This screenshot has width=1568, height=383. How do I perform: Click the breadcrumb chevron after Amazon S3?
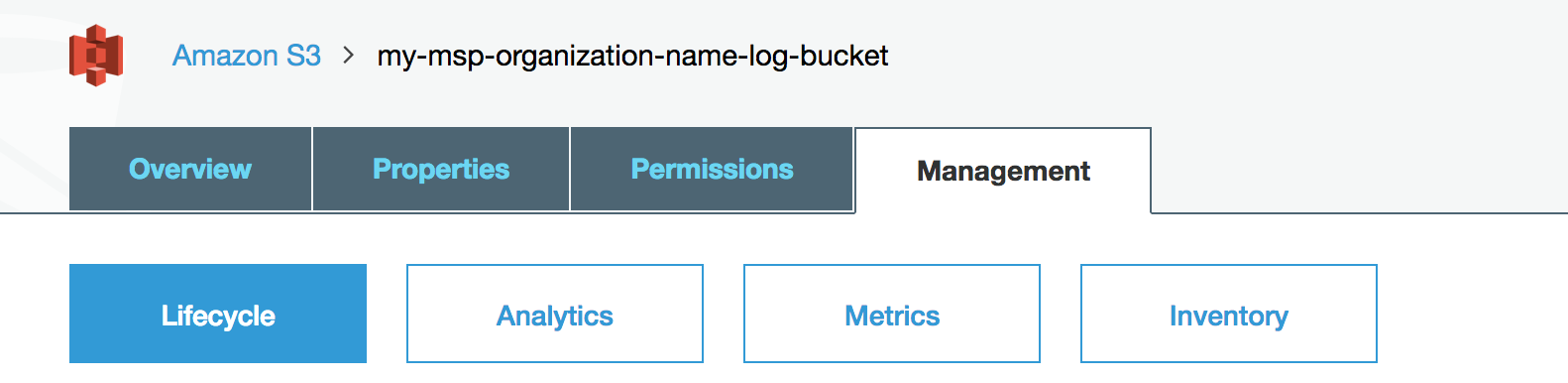[348, 56]
